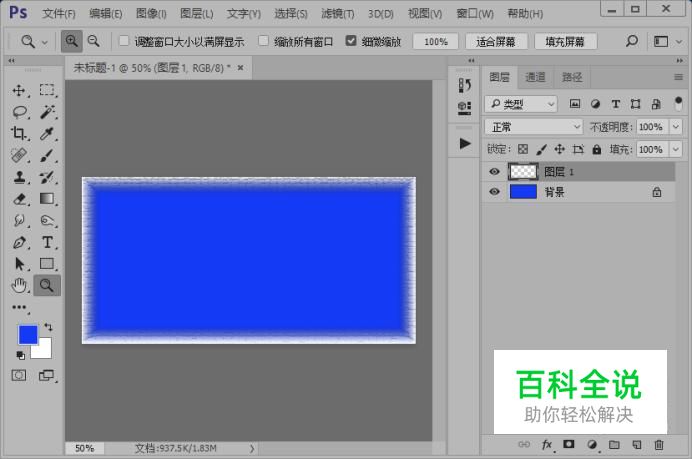This screenshot has width=692, height=459.
Task: Open the 图像(I) menu
Action: pos(151,14)
